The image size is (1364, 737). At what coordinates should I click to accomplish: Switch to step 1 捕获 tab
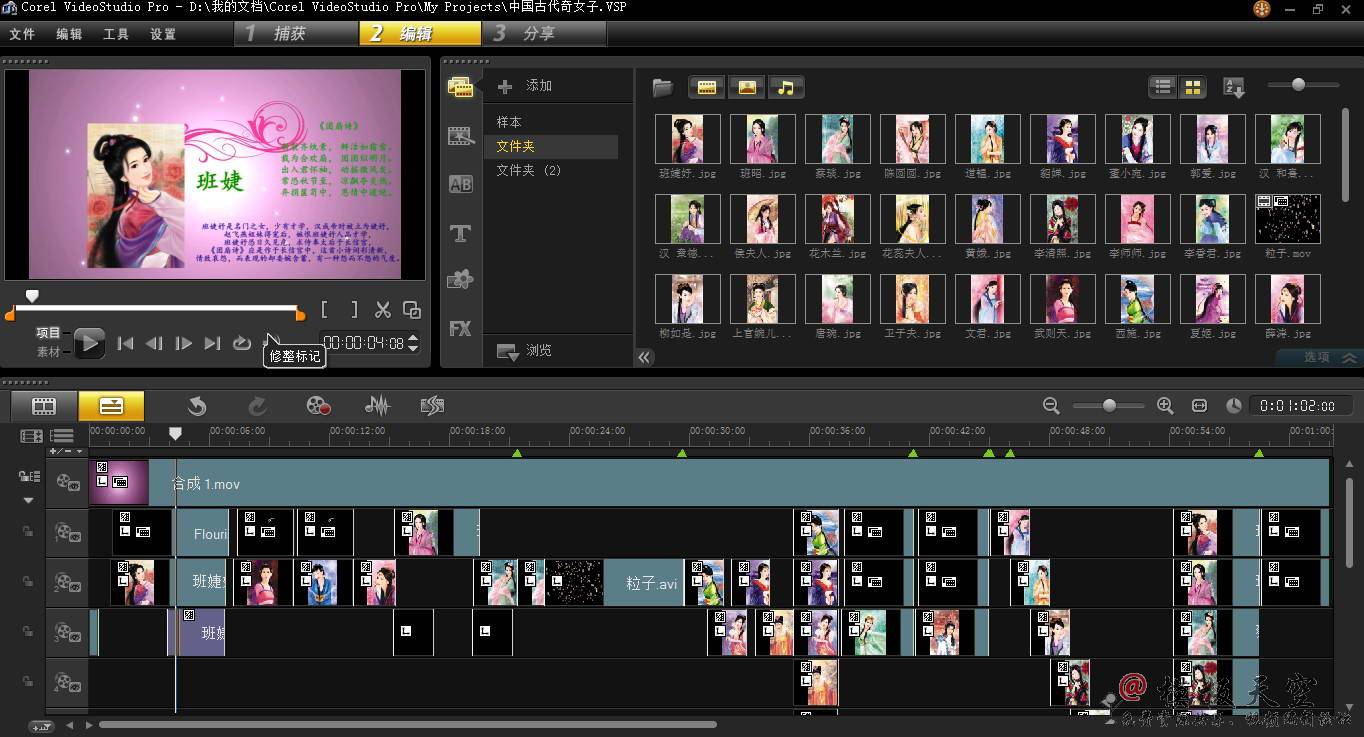297,33
